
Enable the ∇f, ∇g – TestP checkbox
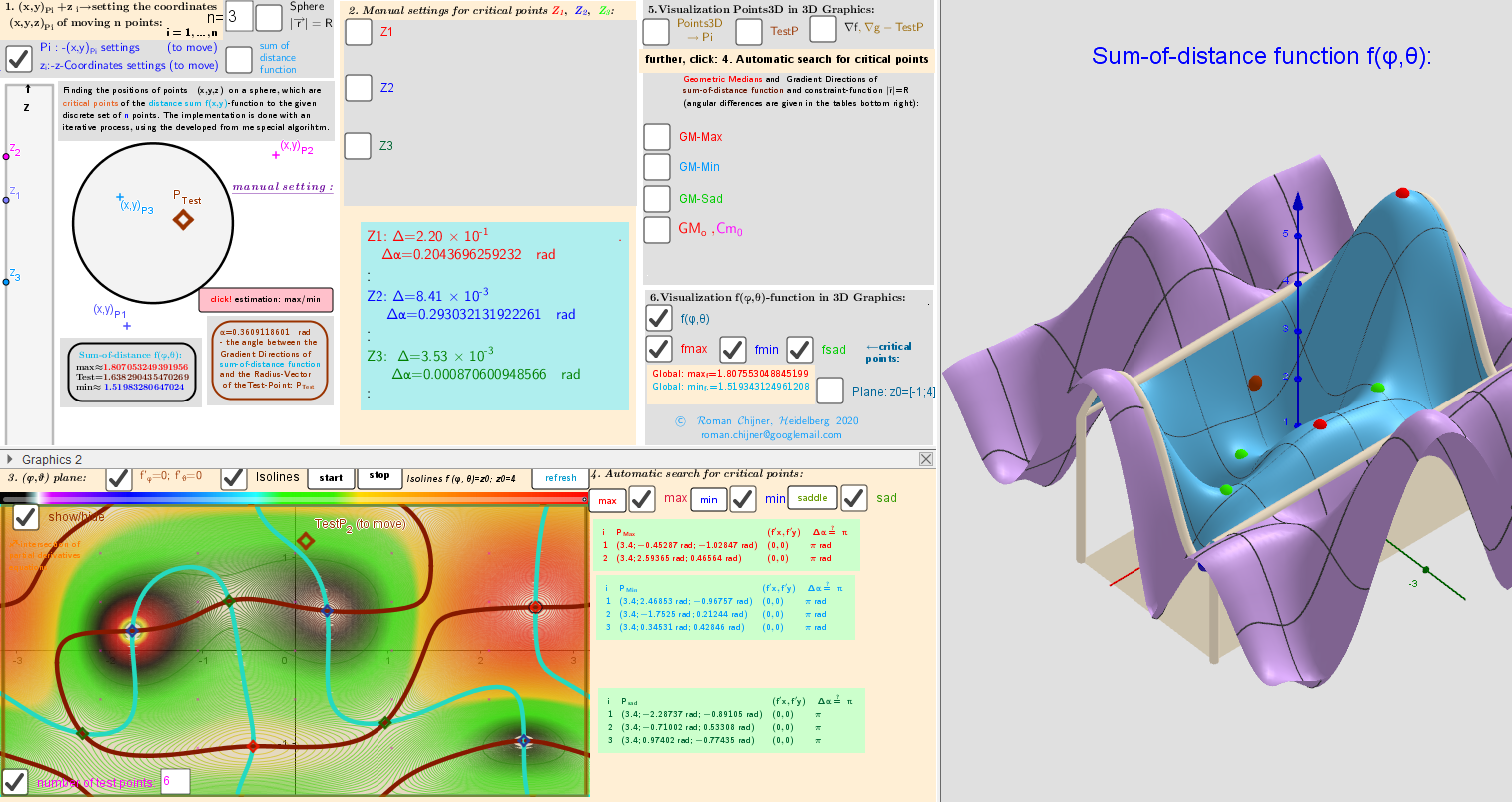823,29
